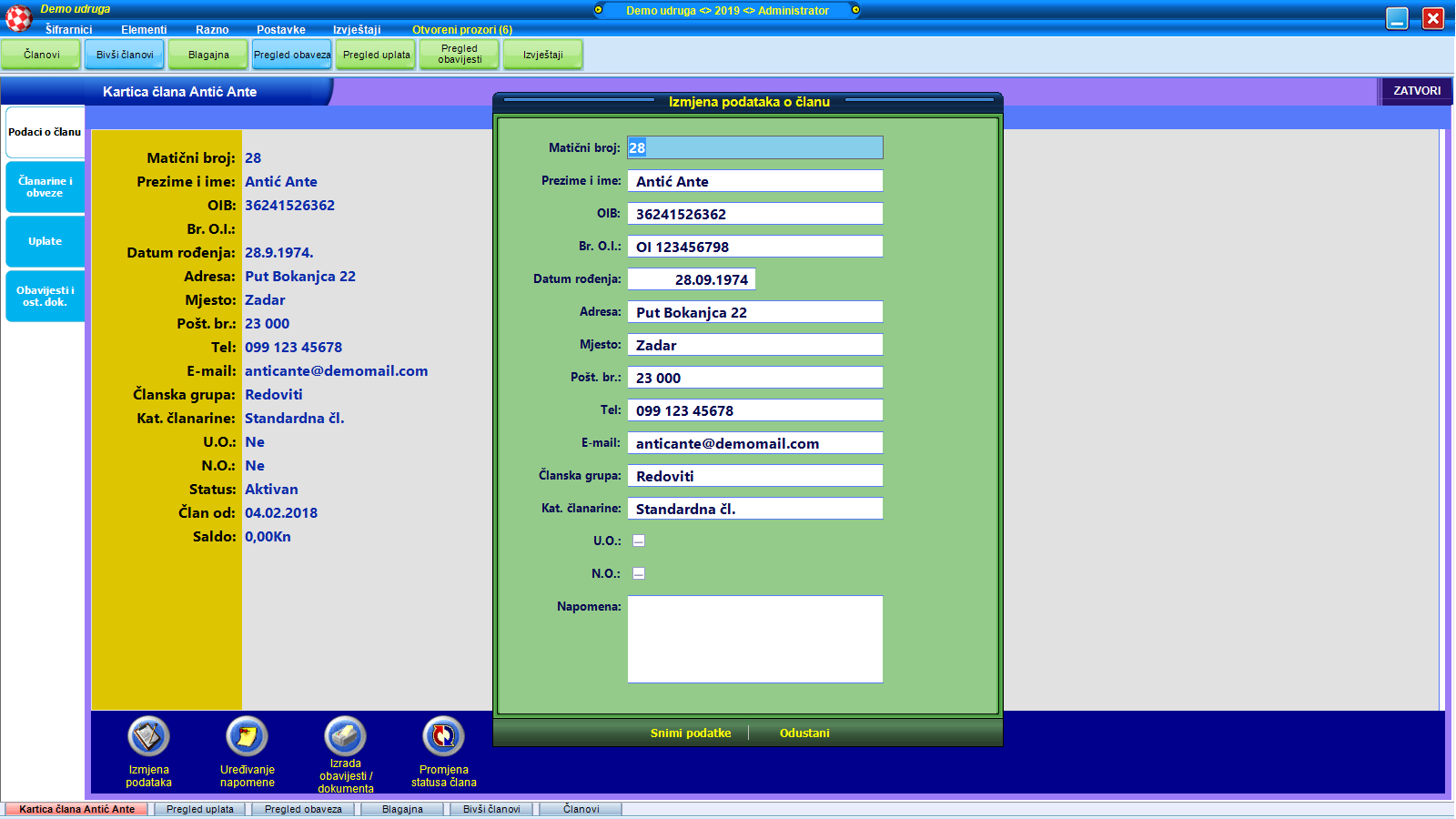This screenshot has height=819, width=1456.
Task: Click the E-mail input field
Action: [x=754, y=443]
